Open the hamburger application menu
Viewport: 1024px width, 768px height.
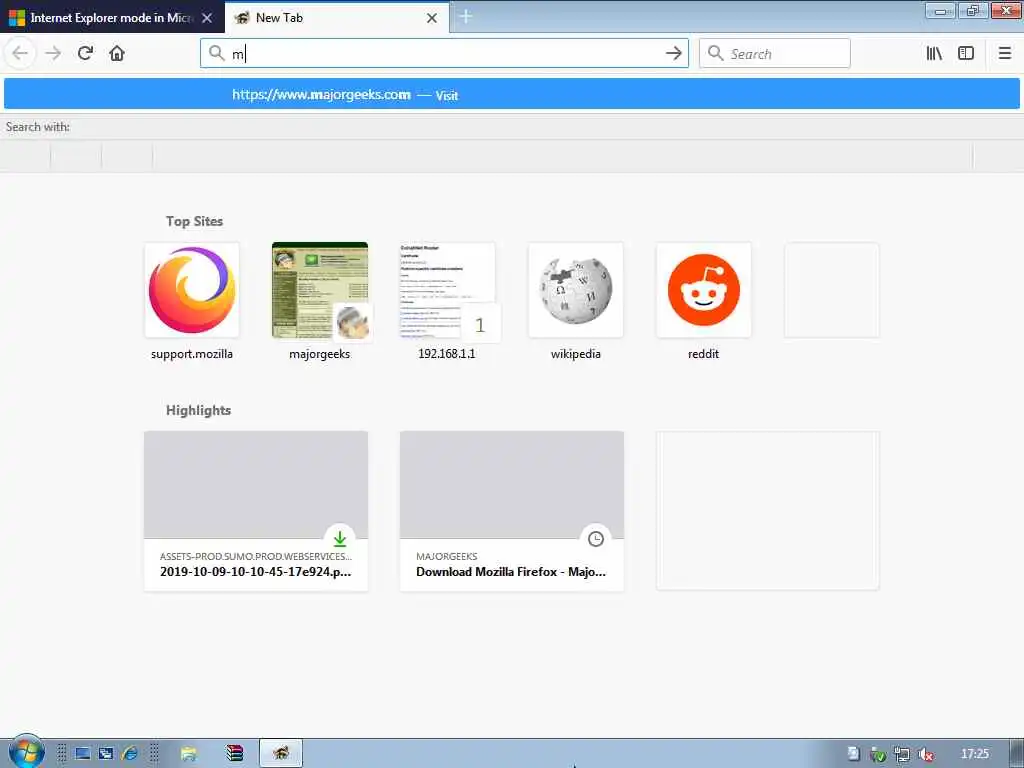tap(1004, 53)
